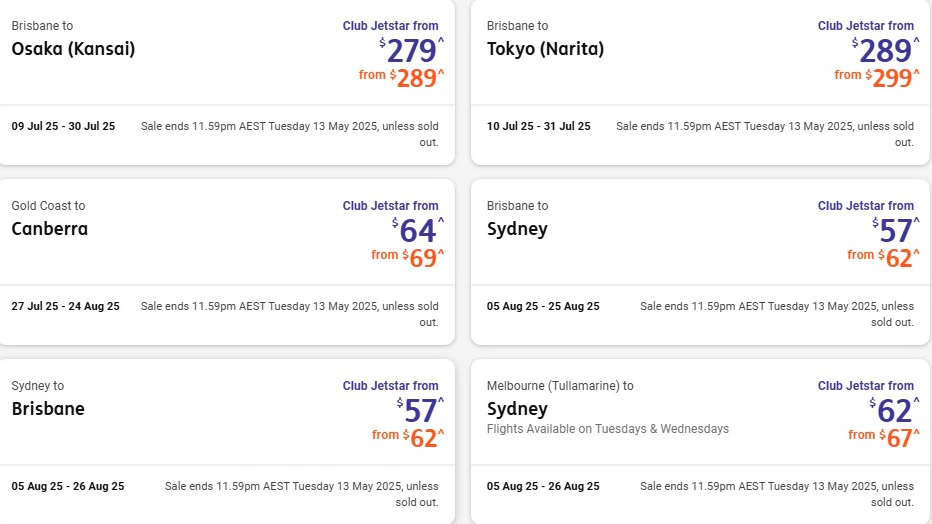Click Sale ends text on Sydney to Brisbane card

pos(301,494)
